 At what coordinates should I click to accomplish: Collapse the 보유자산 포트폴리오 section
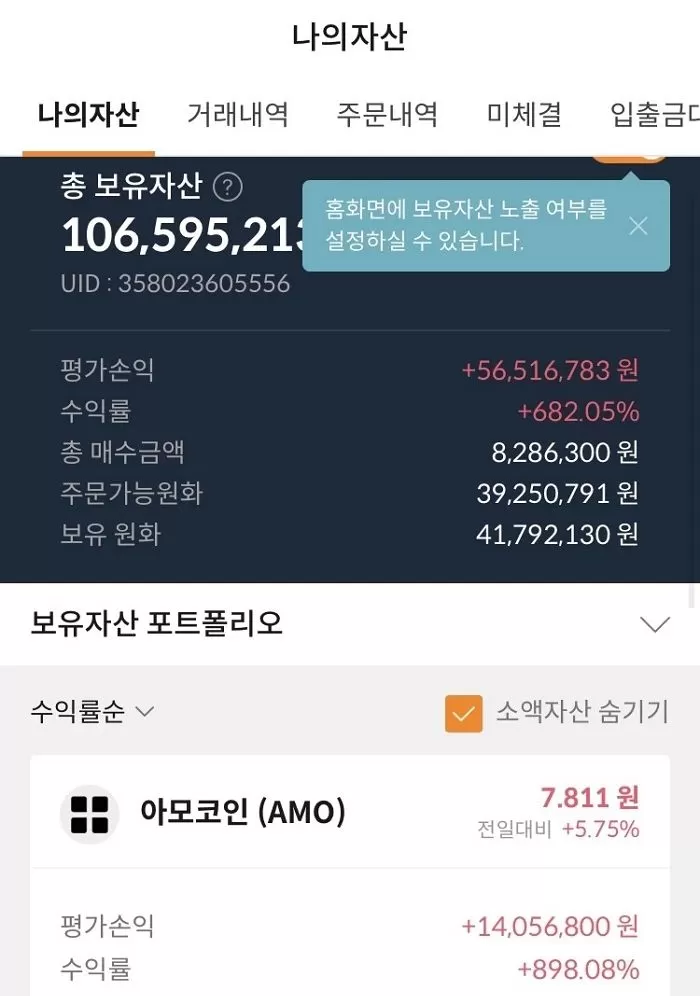pos(655,623)
